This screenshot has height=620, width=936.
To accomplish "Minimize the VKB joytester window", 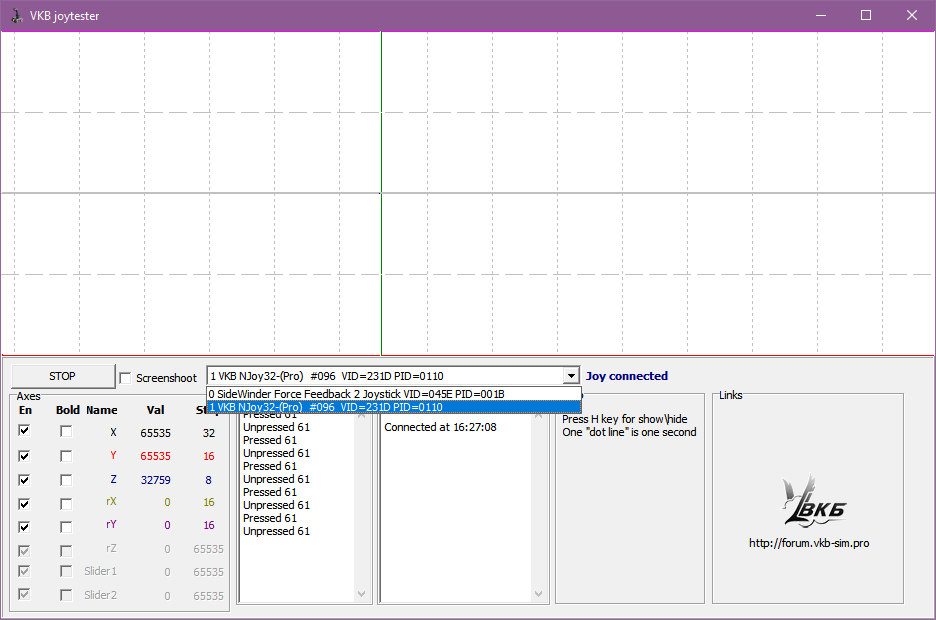I will (821, 16).
